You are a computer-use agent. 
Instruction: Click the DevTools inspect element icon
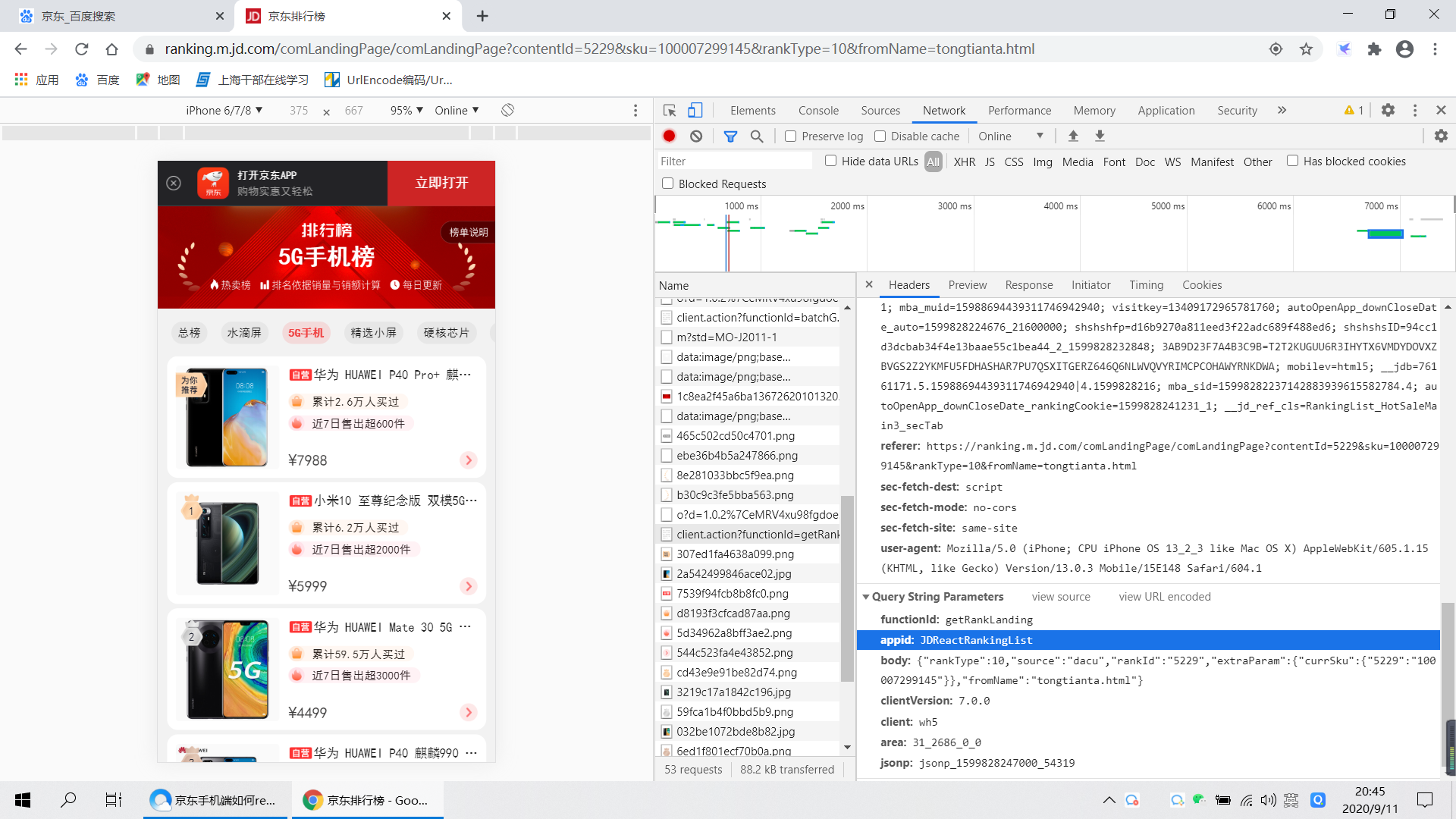click(670, 111)
